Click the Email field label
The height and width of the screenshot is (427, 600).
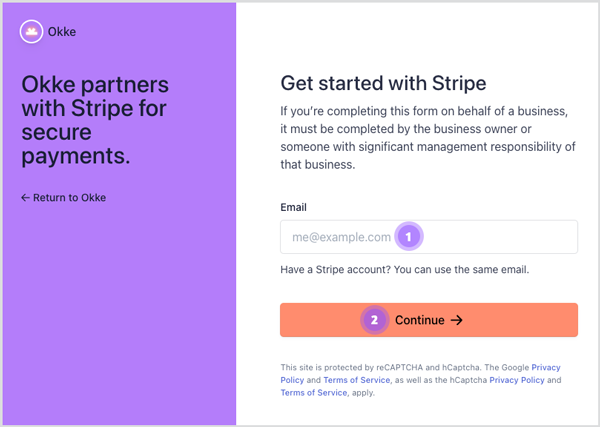pyautogui.click(x=293, y=207)
